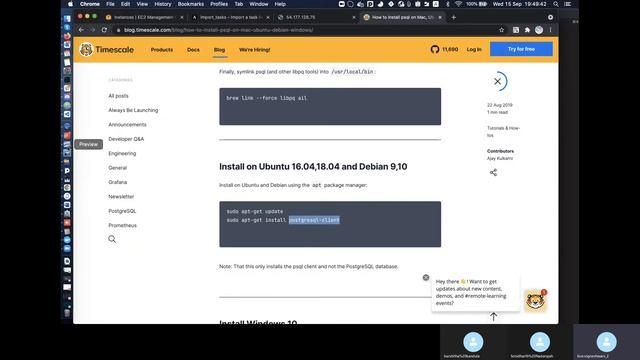Click the share icon under Contributors
This screenshot has width=640, height=360.
tap(493, 172)
